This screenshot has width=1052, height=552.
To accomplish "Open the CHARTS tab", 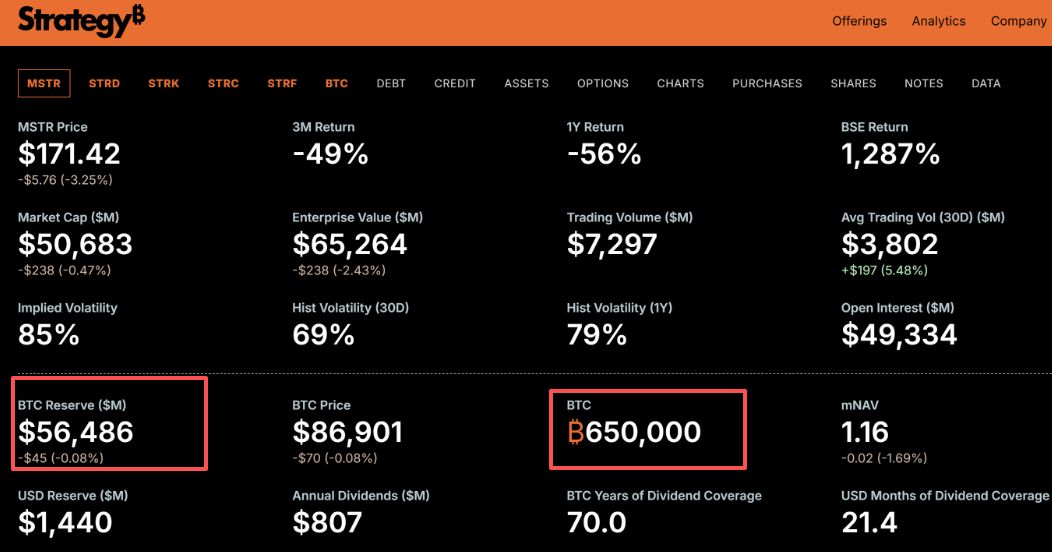I will (680, 83).
